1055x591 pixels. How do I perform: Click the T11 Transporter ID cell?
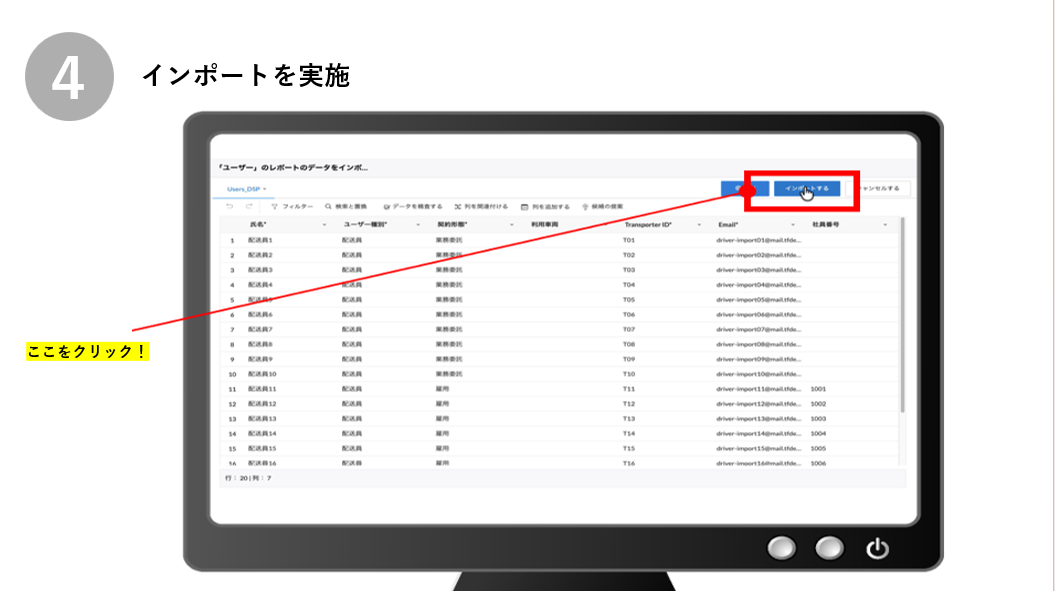pyautogui.click(x=629, y=388)
